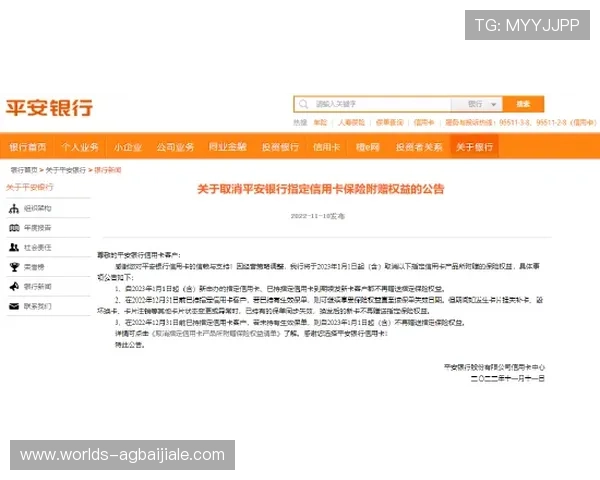The width and height of the screenshot is (600, 480).
Task: Open the 投资银行 nav menu
Action: pyautogui.click(x=280, y=147)
